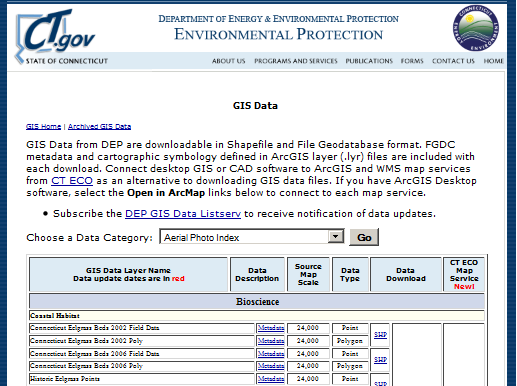Select Contact Us in the navigation bar

pyautogui.click(x=453, y=61)
